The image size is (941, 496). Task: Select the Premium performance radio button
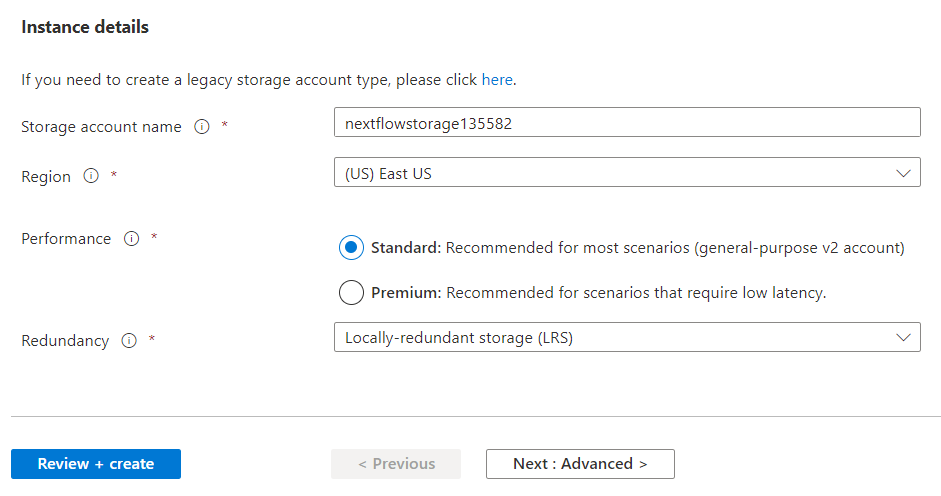351,293
